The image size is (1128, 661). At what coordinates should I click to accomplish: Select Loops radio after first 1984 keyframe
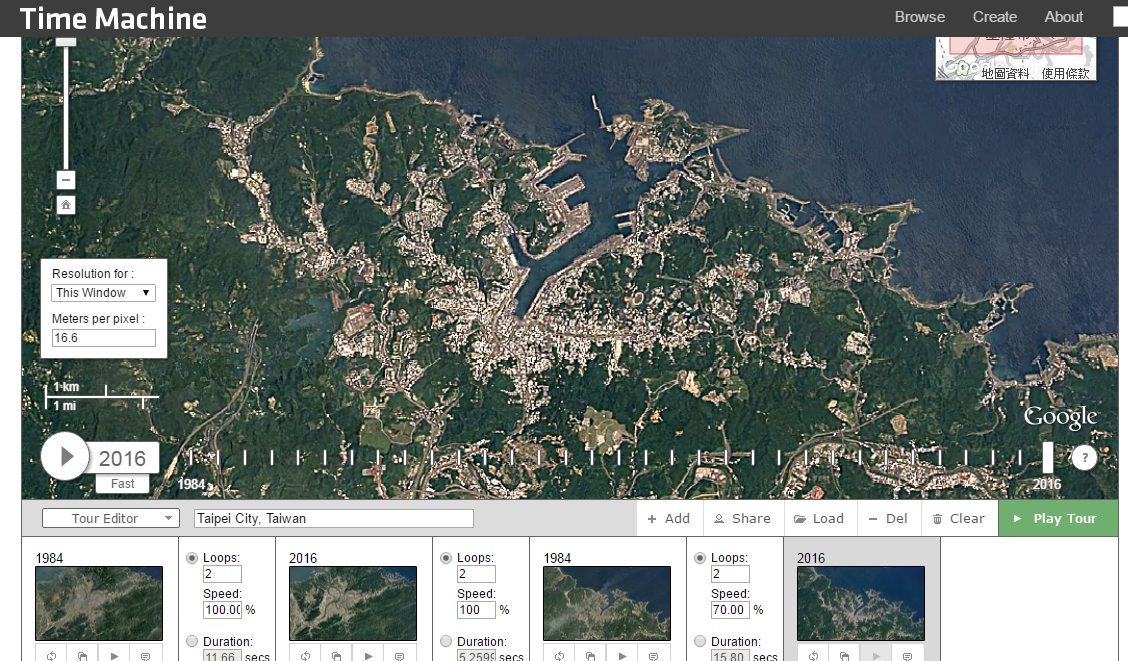(x=192, y=557)
